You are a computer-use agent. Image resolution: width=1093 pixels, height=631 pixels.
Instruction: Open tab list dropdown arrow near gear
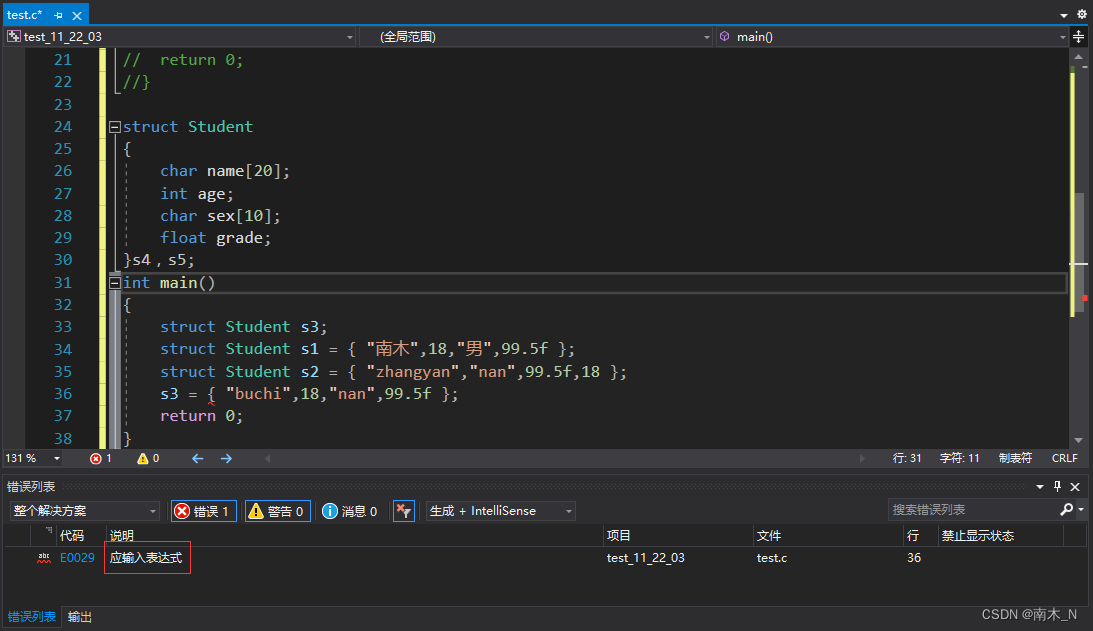coord(1064,15)
